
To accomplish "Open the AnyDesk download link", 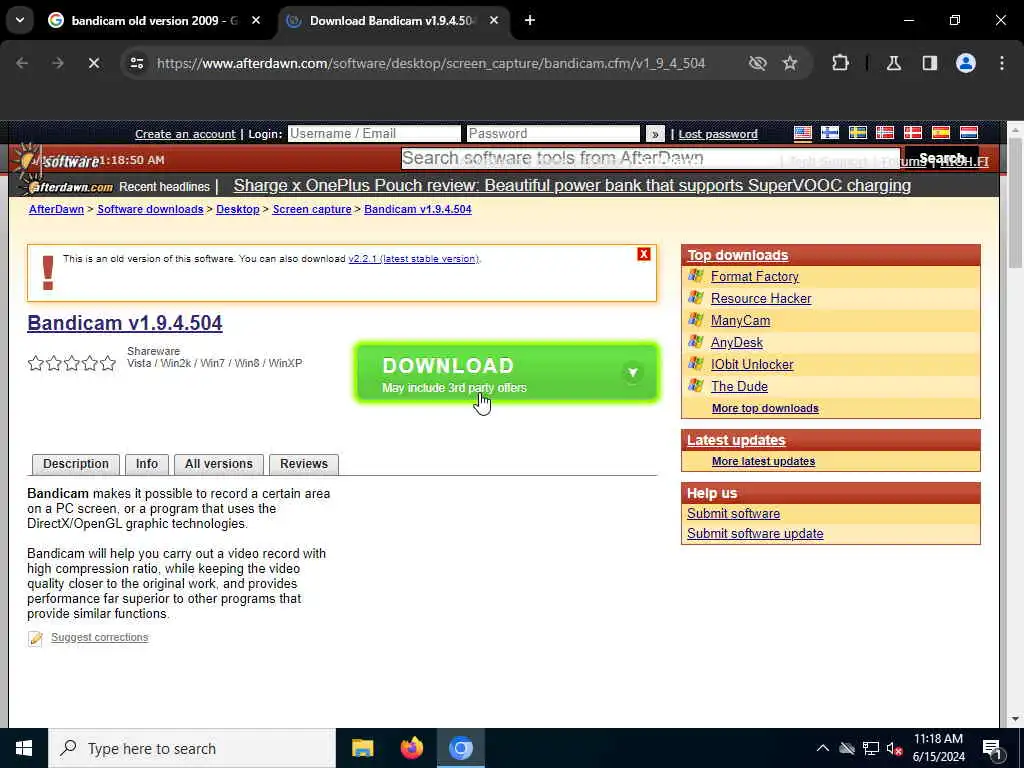I will tap(737, 342).
